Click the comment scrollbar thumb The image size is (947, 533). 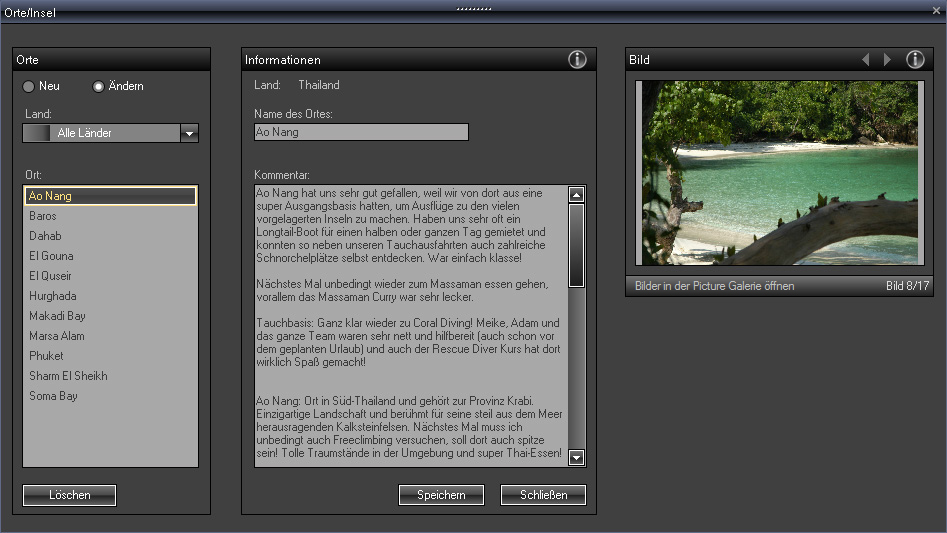click(x=576, y=245)
